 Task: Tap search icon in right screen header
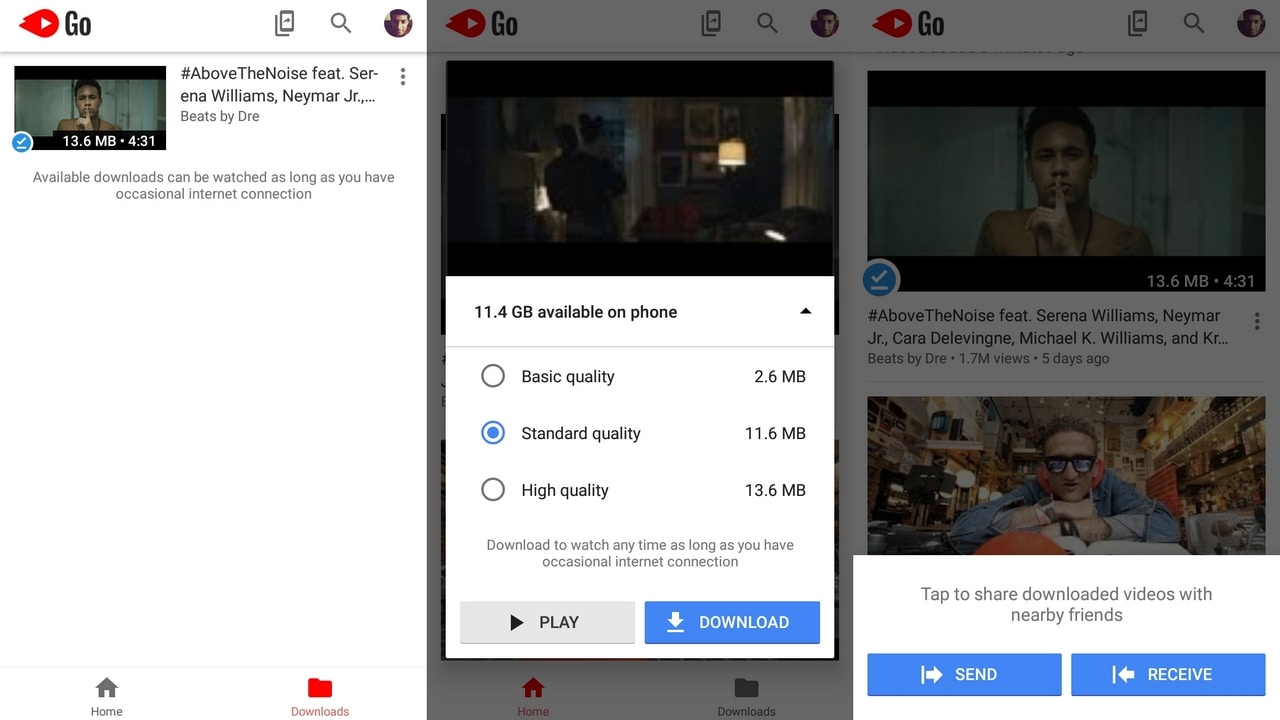1193,23
